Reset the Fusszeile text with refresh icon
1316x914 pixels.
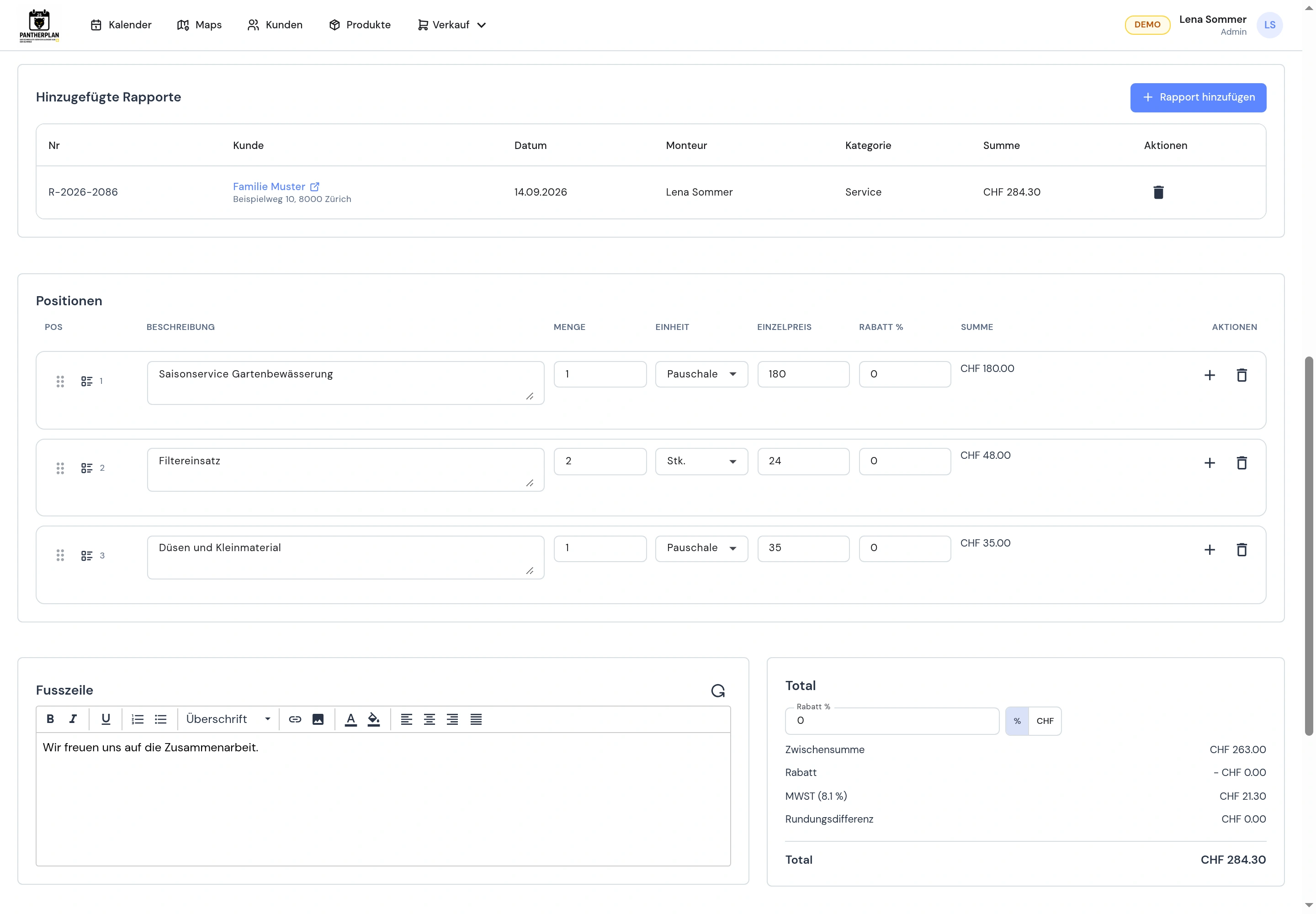pos(717,691)
